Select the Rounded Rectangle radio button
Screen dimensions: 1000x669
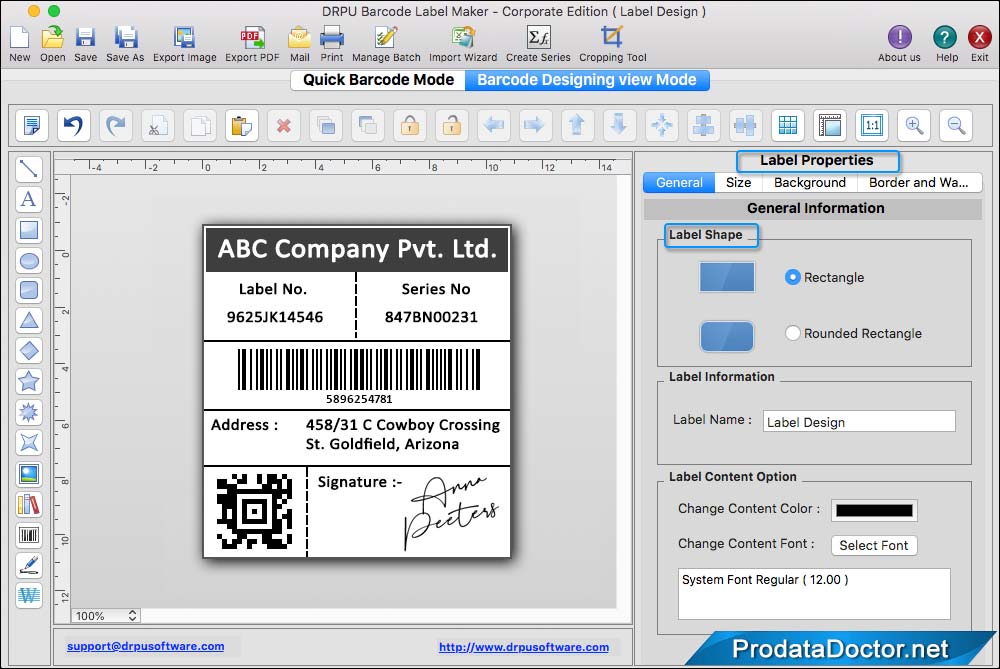[x=792, y=333]
